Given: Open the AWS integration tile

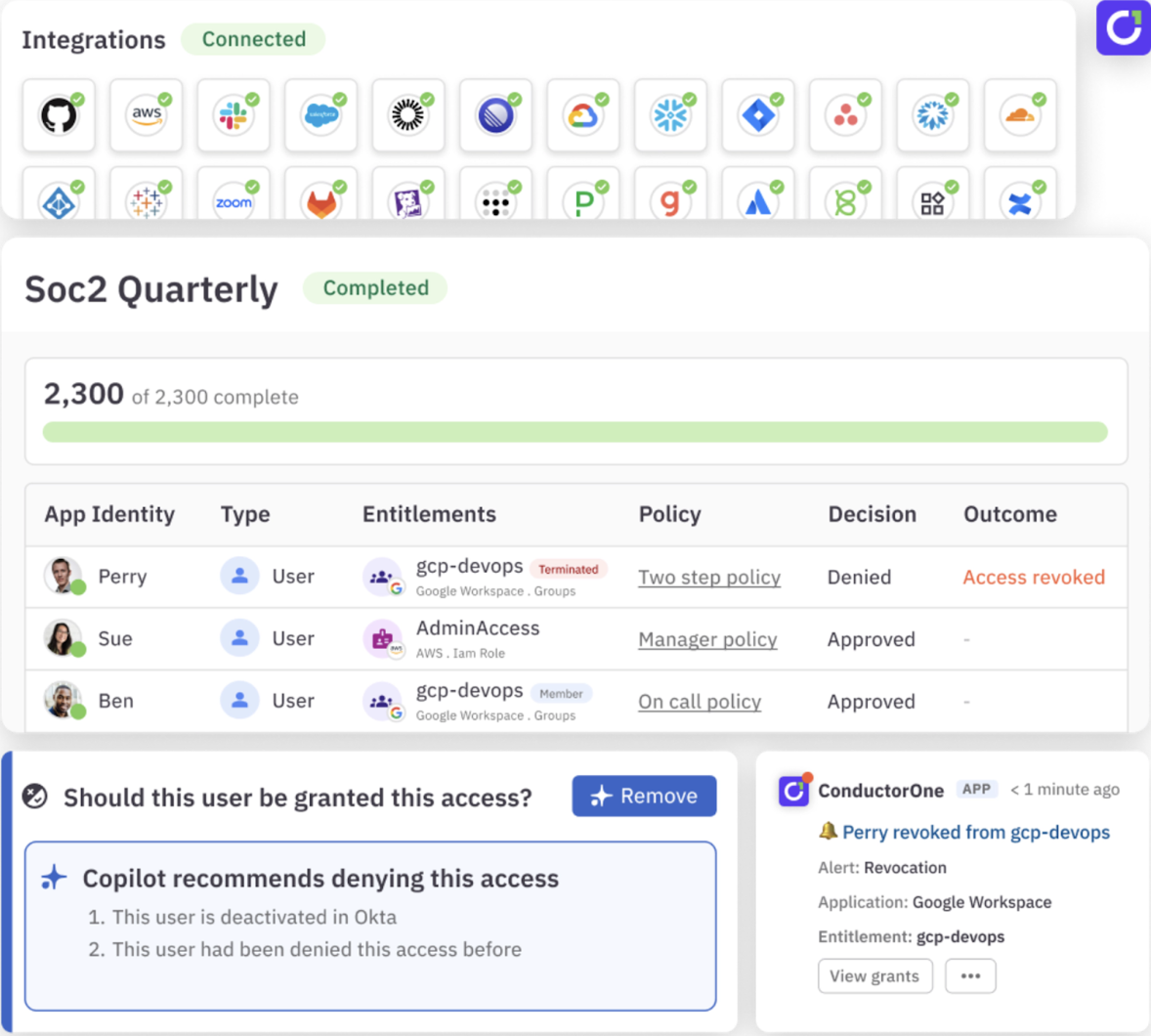Looking at the screenshot, I should coord(147,115).
